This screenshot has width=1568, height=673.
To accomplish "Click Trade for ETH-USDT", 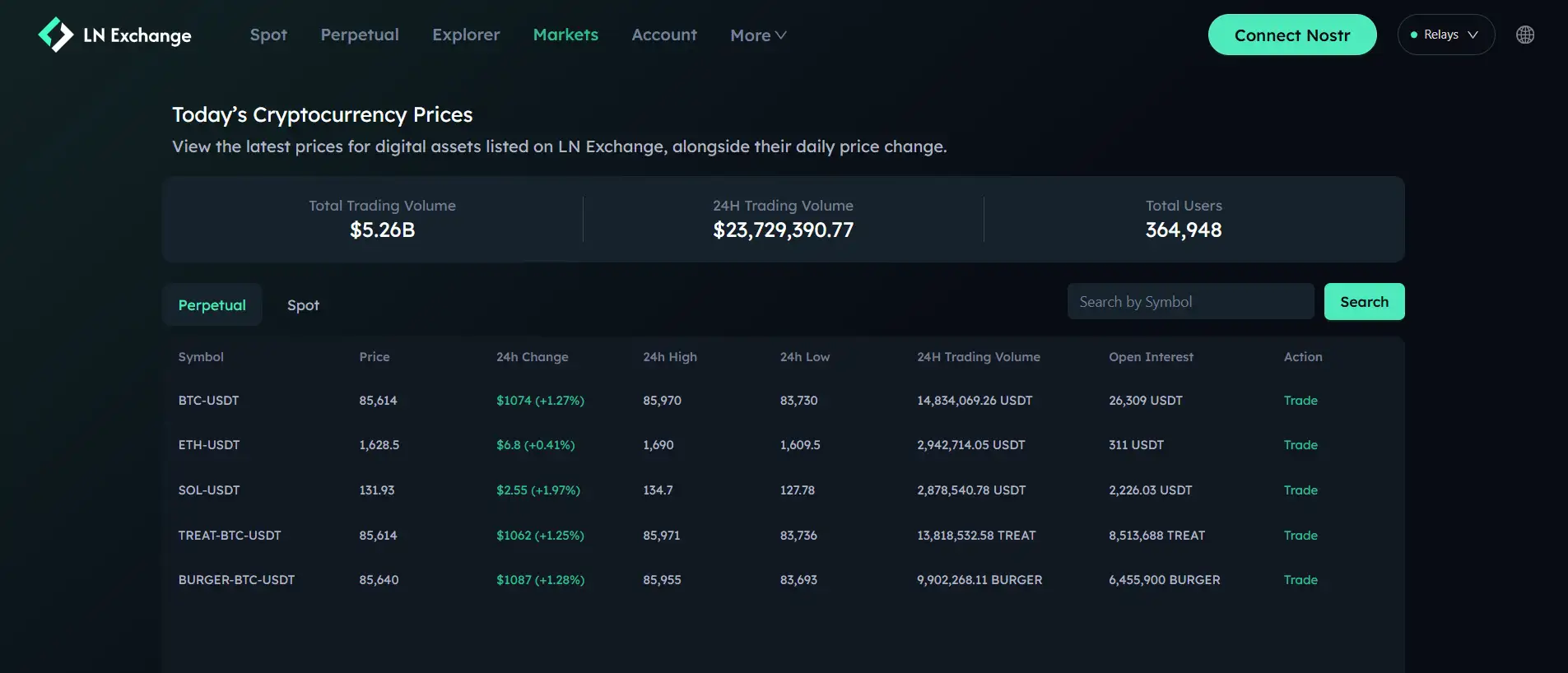I will [1300, 445].
